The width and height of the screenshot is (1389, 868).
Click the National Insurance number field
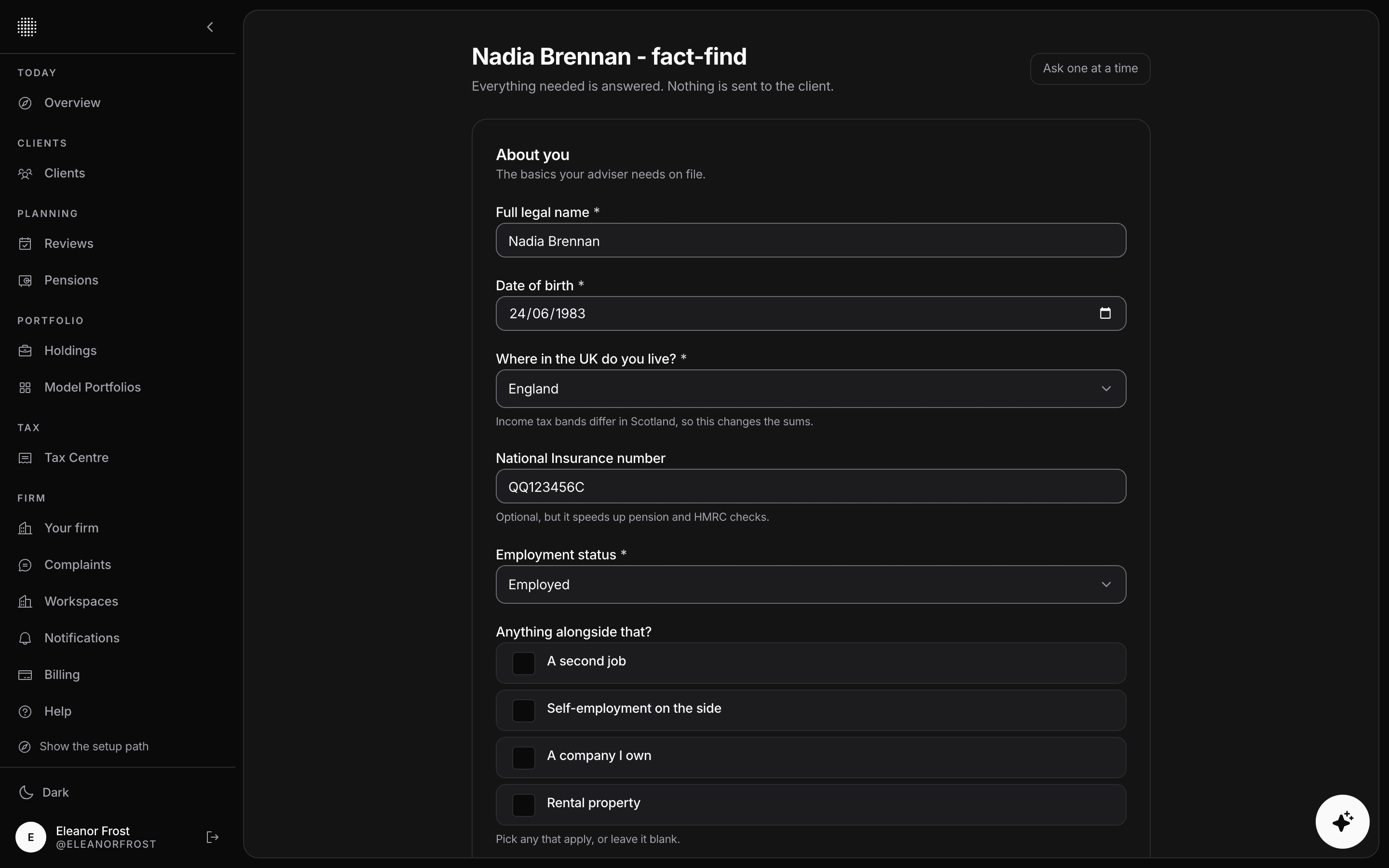pyautogui.click(x=810, y=486)
